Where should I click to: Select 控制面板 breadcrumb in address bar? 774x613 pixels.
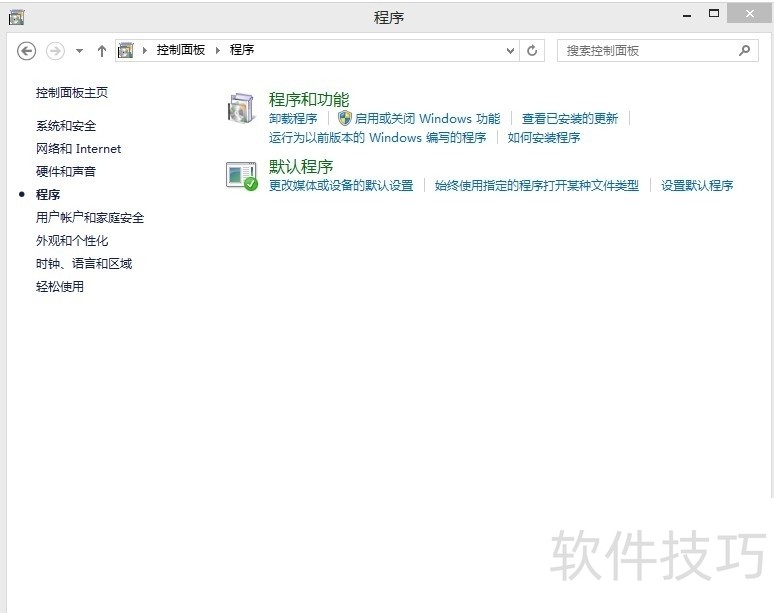click(x=181, y=50)
